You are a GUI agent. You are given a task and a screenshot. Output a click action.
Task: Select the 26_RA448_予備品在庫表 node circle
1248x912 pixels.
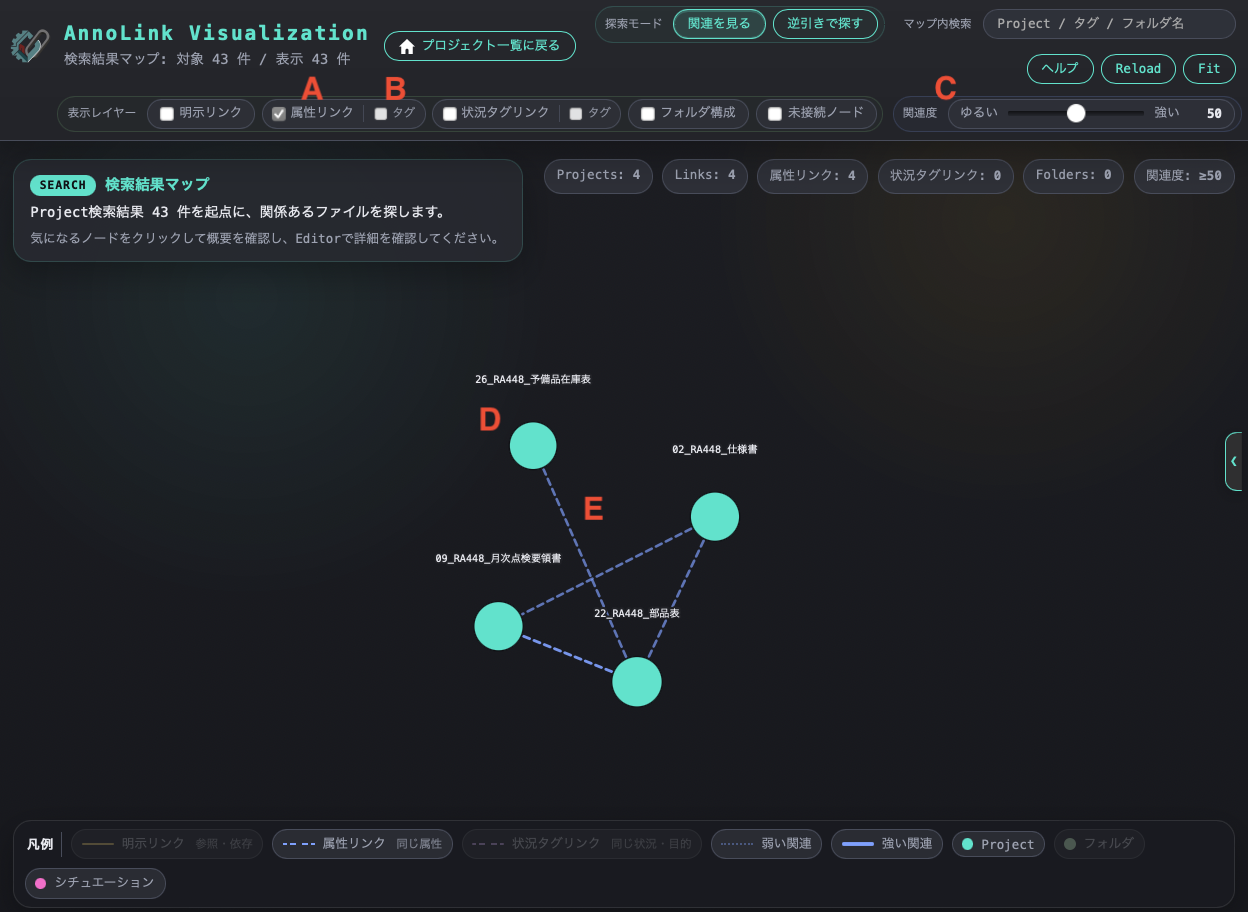(533, 445)
